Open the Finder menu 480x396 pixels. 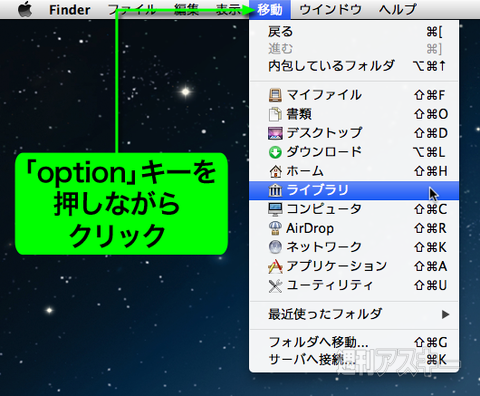click(x=70, y=10)
